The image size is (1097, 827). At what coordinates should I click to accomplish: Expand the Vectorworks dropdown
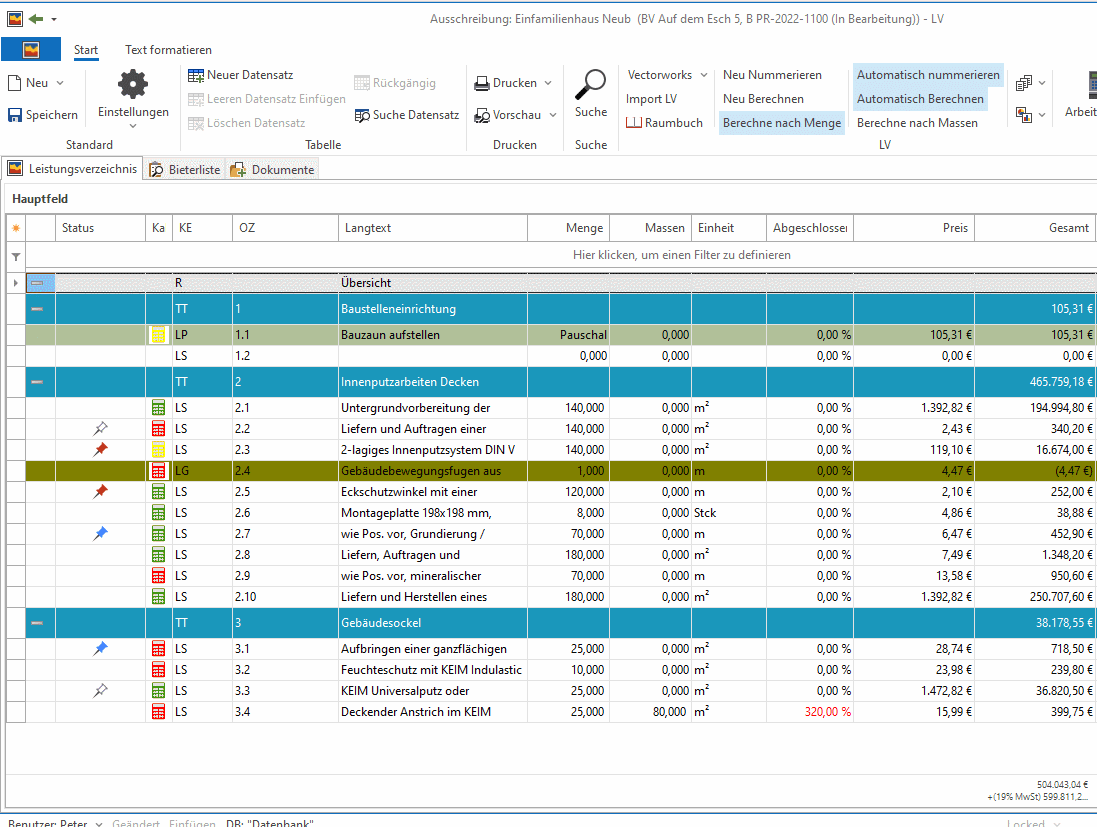704,75
